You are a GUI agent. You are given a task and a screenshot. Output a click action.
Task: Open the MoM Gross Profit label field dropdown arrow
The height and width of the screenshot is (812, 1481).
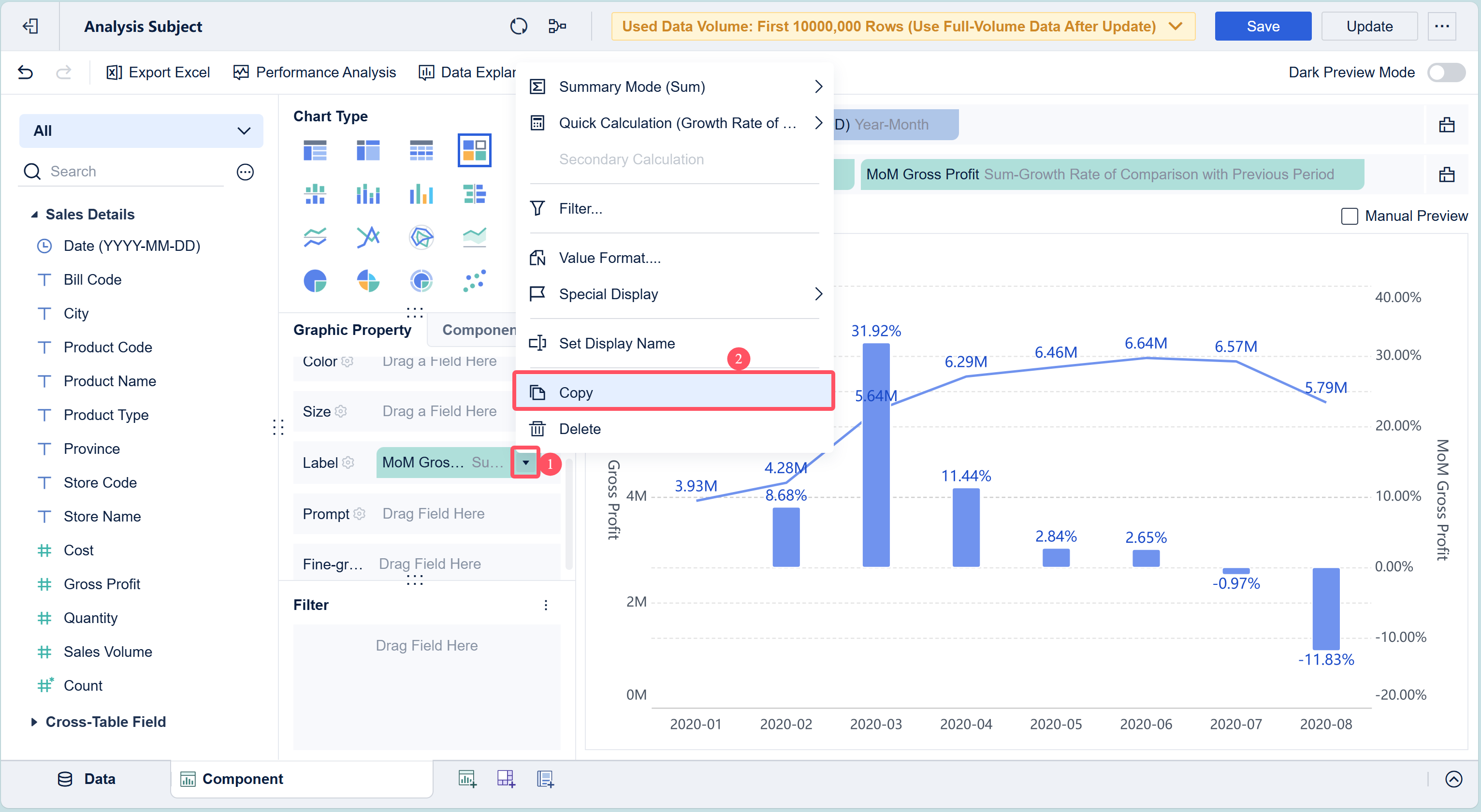[x=525, y=463]
